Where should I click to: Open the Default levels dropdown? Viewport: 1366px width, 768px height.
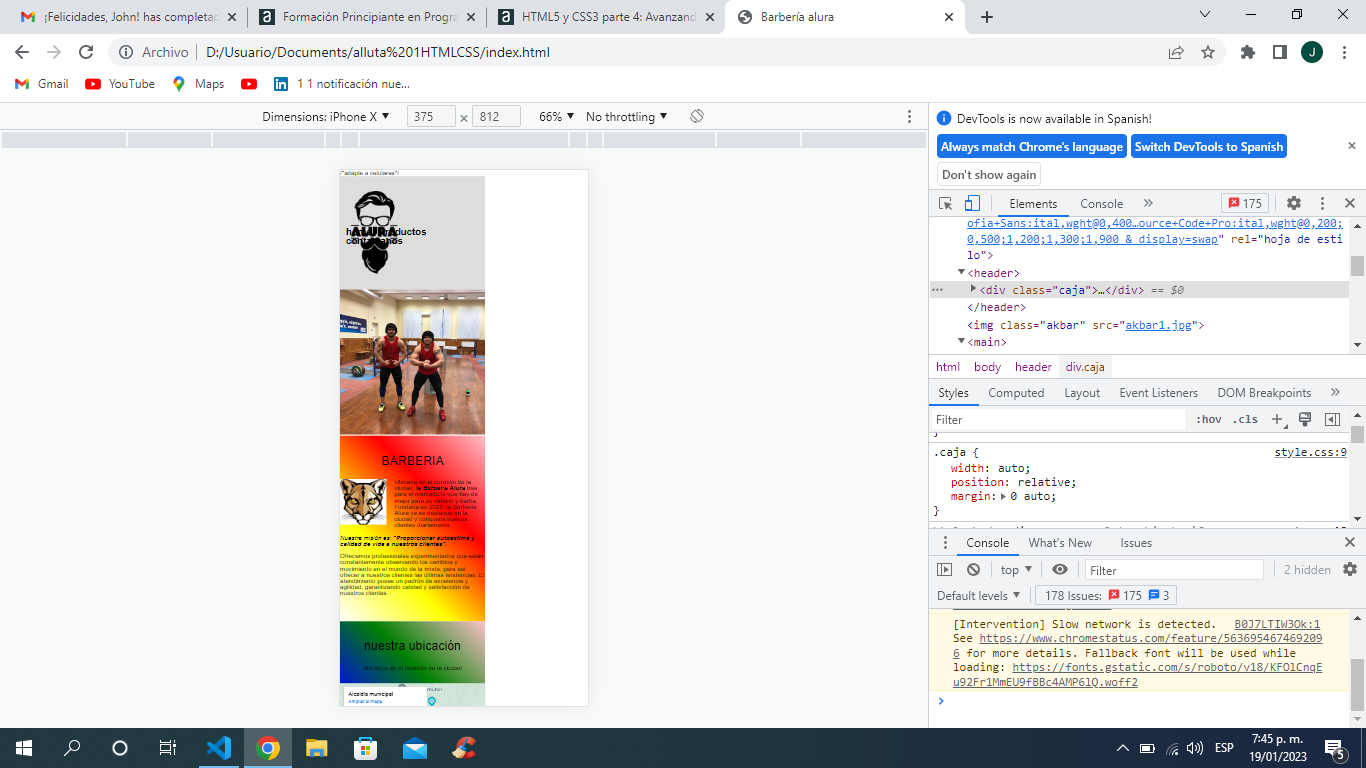[979, 596]
